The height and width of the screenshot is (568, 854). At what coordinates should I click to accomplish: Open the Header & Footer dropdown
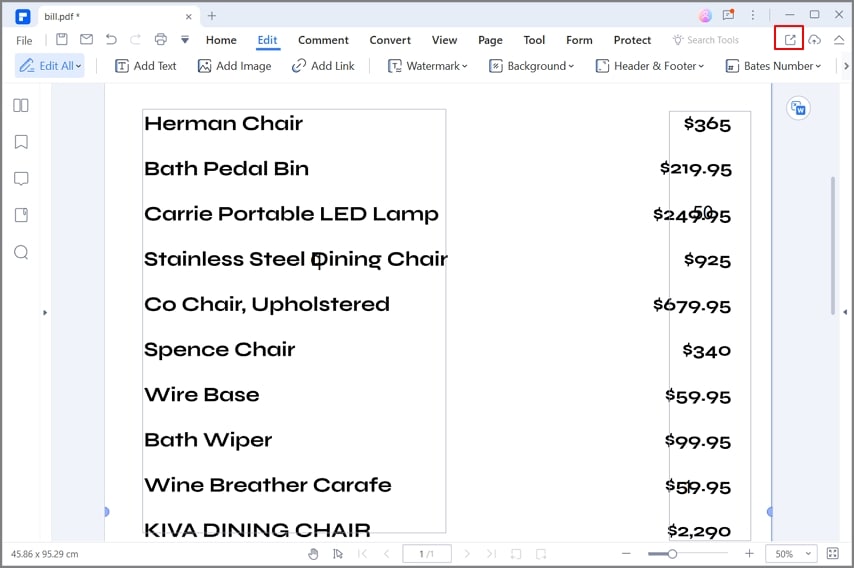[x=650, y=66]
